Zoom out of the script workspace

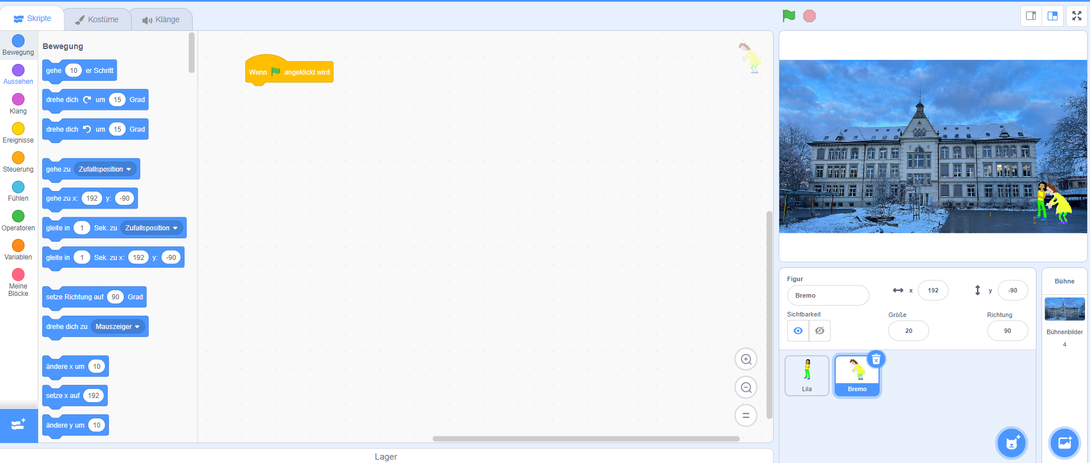(x=746, y=388)
